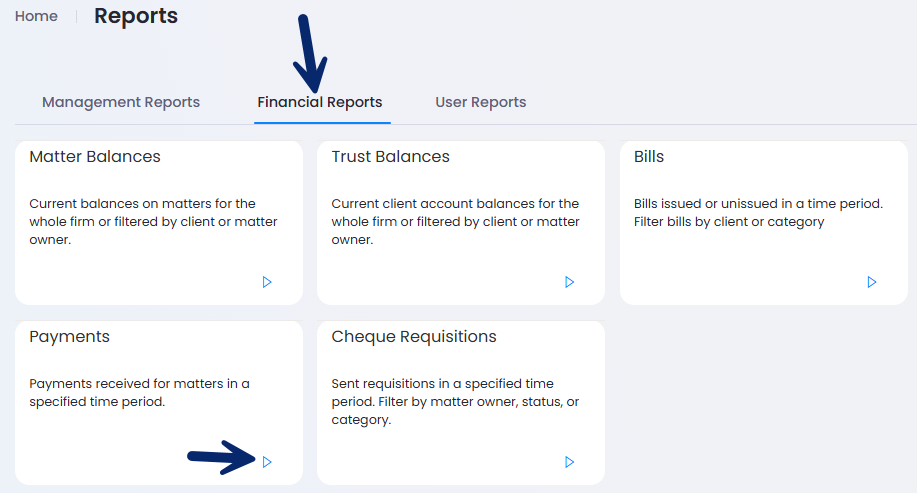
Task: Open the Bills card title
Action: coord(649,157)
